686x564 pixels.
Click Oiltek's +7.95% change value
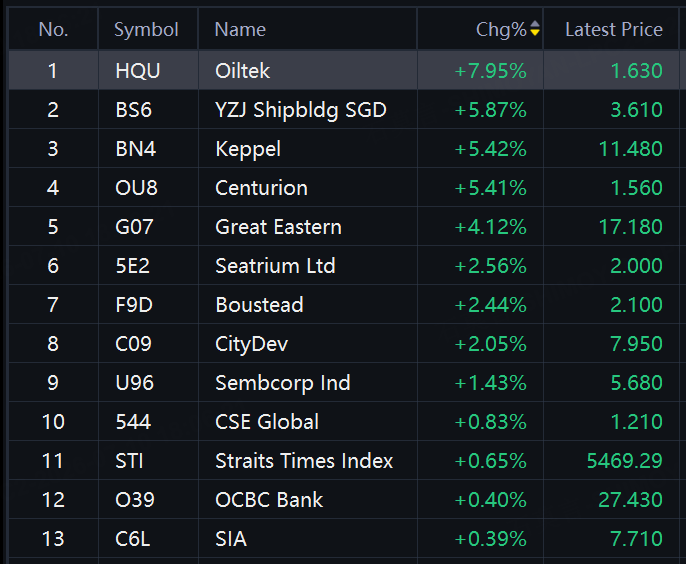point(490,71)
